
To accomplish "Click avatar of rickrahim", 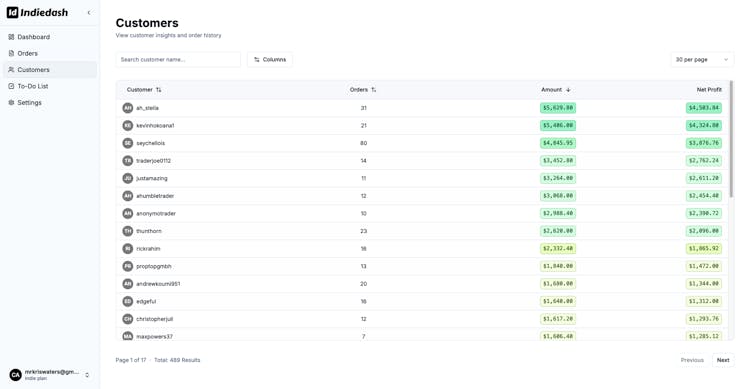I will tap(128, 249).
